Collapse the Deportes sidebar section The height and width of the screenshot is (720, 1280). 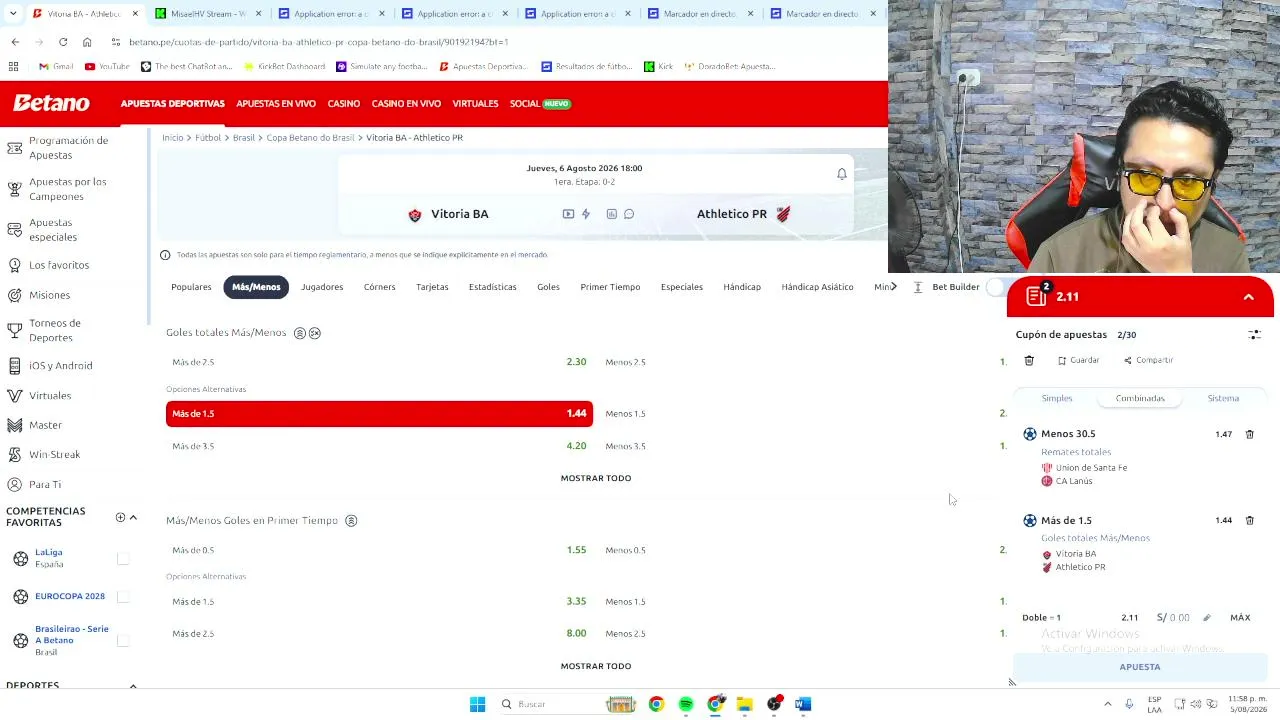point(133,685)
